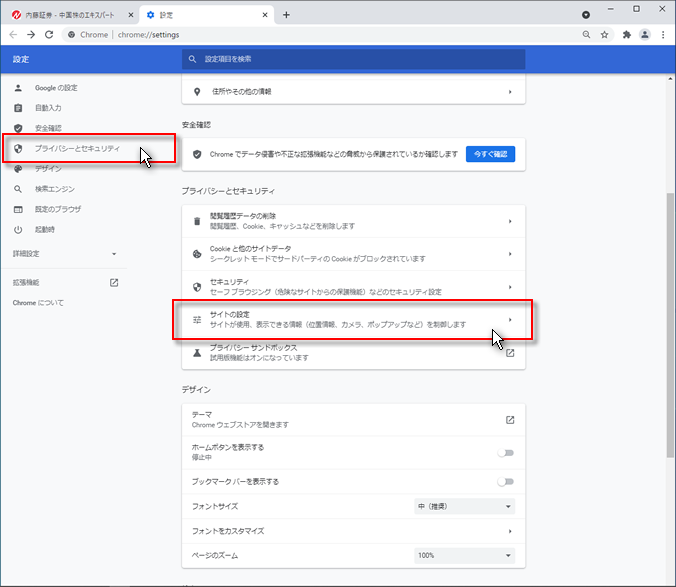Screen dimensions: 676x587
Task: Open the page zoom 100% dropdown
Action: coord(464,555)
